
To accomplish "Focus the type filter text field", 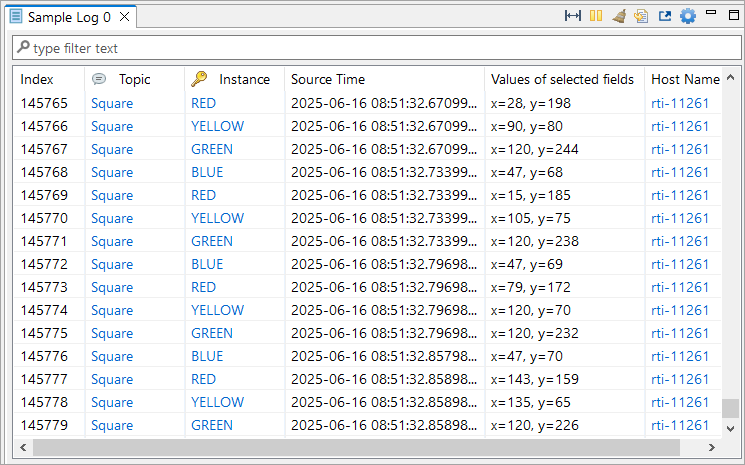I will pos(376,48).
